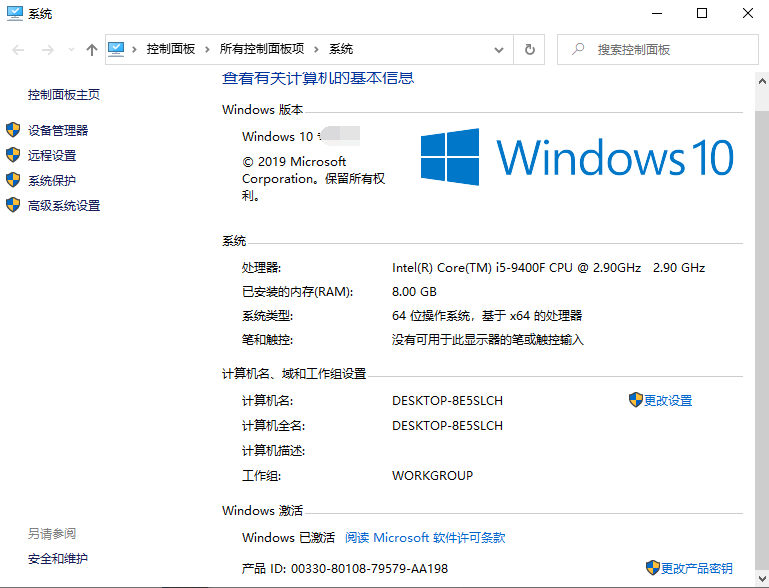
Task: Select 控制面板 in the breadcrumb path
Action: [172, 49]
